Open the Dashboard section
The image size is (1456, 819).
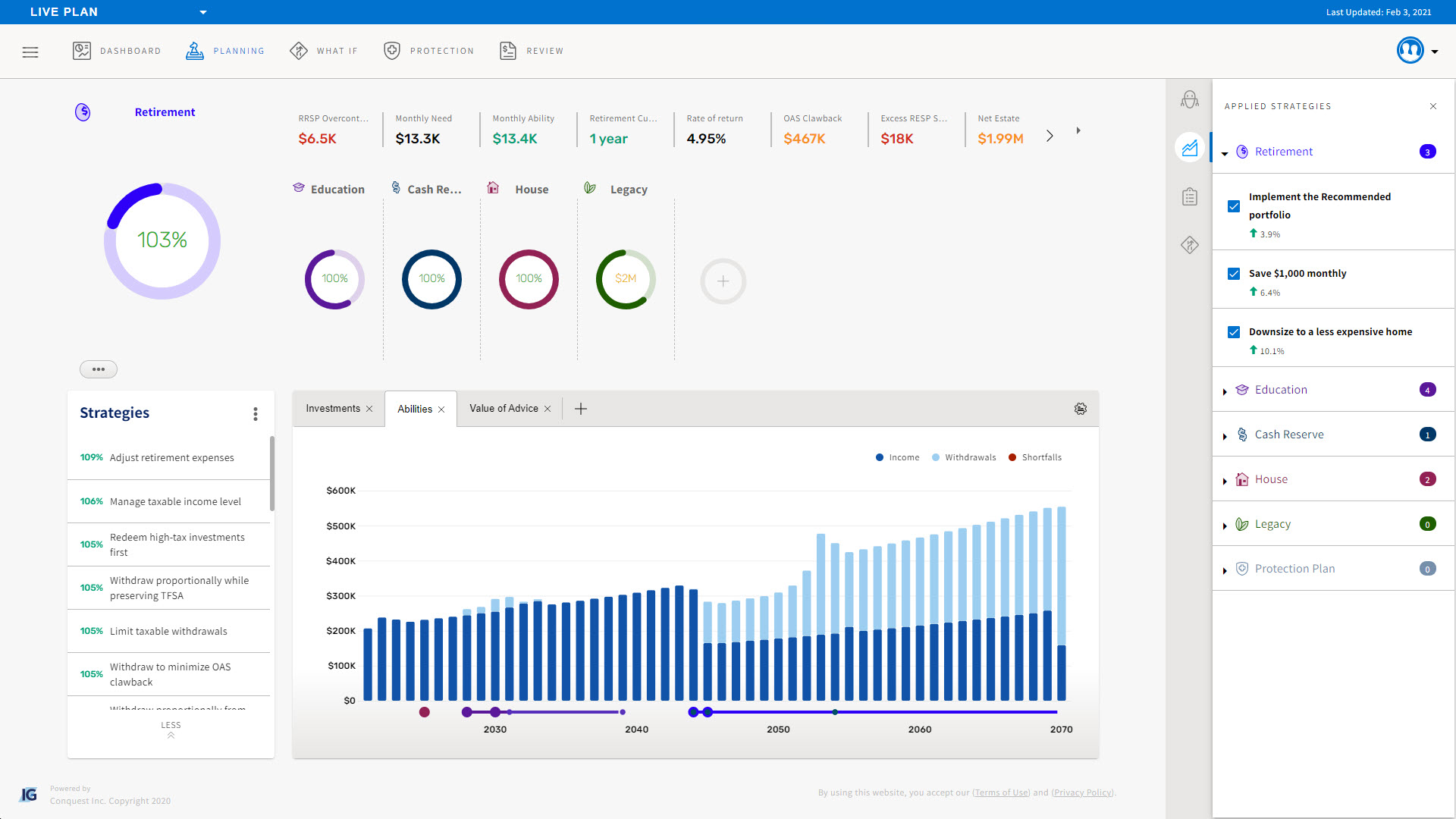click(117, 51)
